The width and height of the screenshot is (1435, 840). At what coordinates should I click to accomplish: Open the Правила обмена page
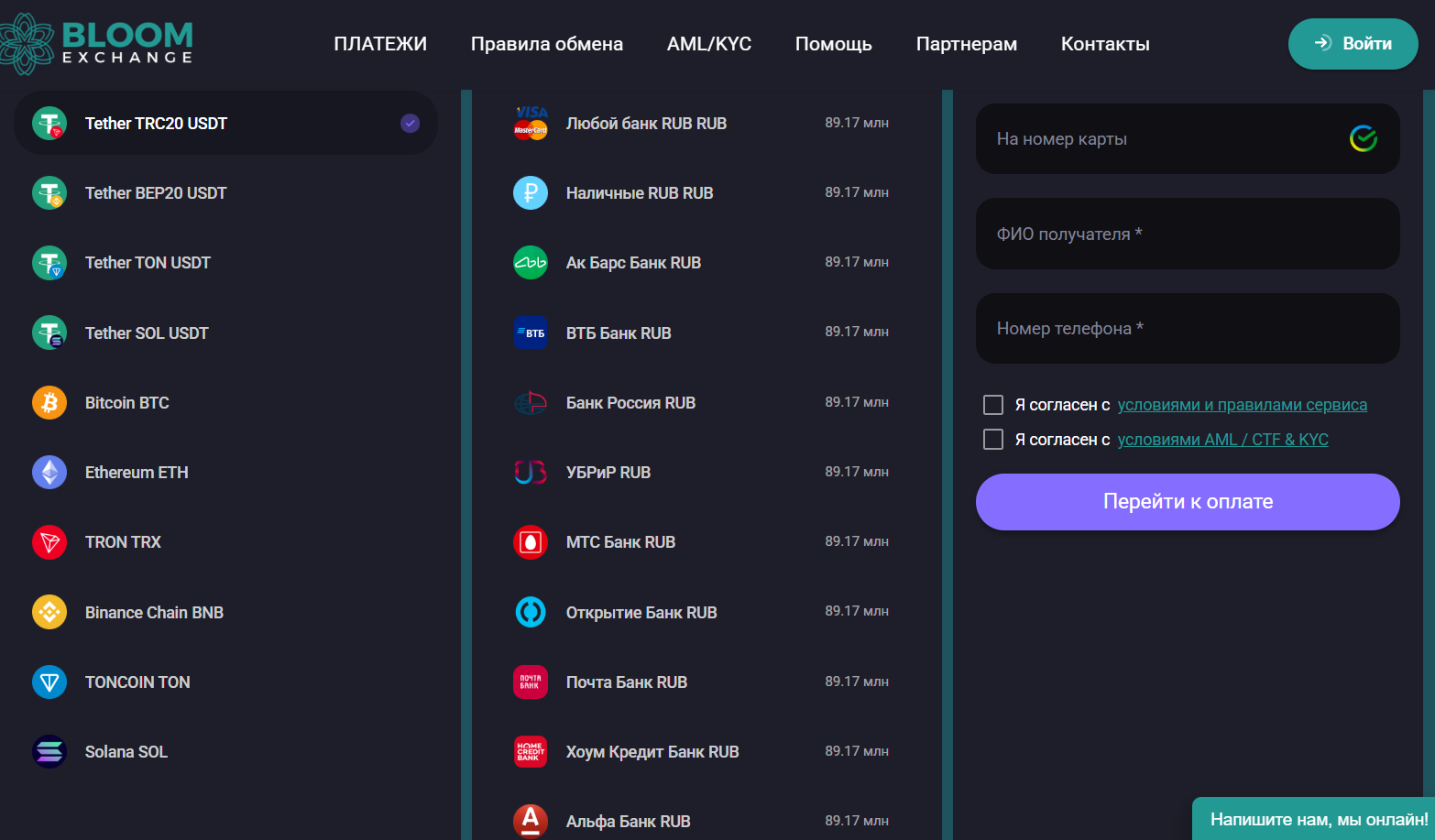[x=547, y=44]
